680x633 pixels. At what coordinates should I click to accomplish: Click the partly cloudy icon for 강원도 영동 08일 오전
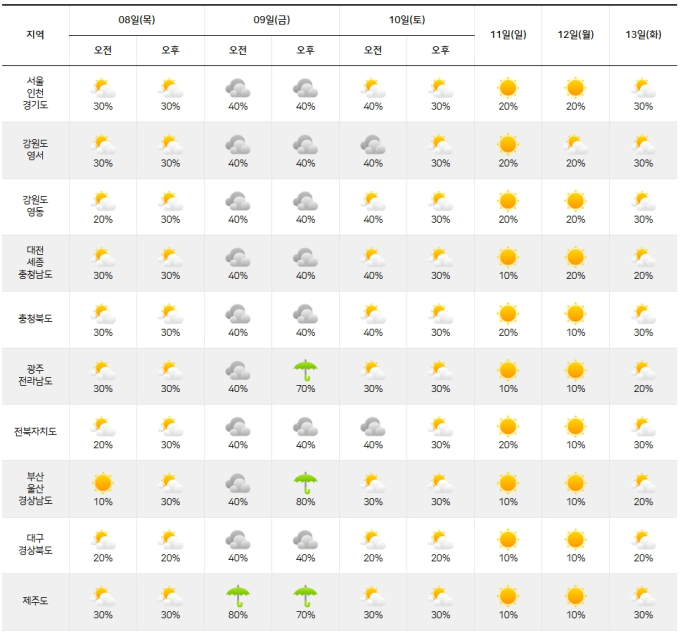[103, 201]
